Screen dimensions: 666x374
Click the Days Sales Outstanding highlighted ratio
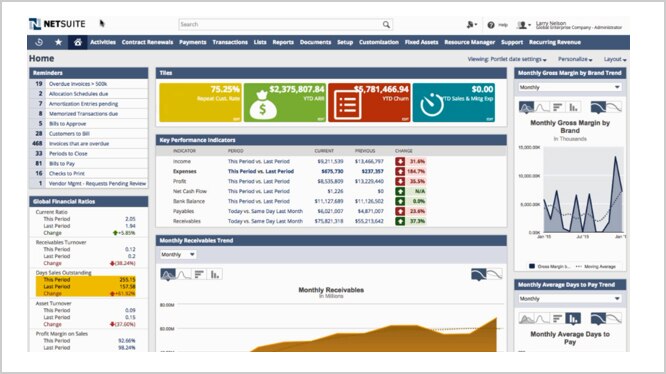(x=86, y=286)
